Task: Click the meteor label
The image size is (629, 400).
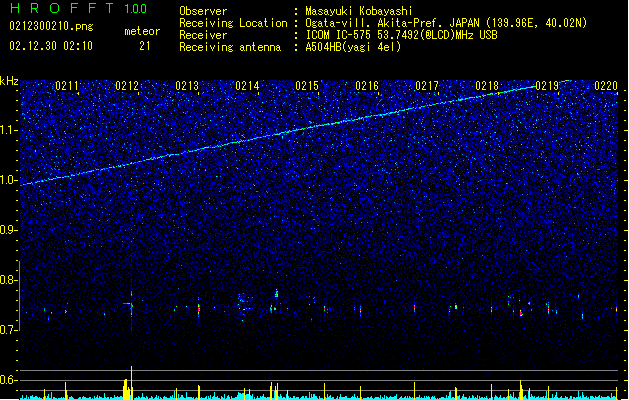Action: [142, 31]
